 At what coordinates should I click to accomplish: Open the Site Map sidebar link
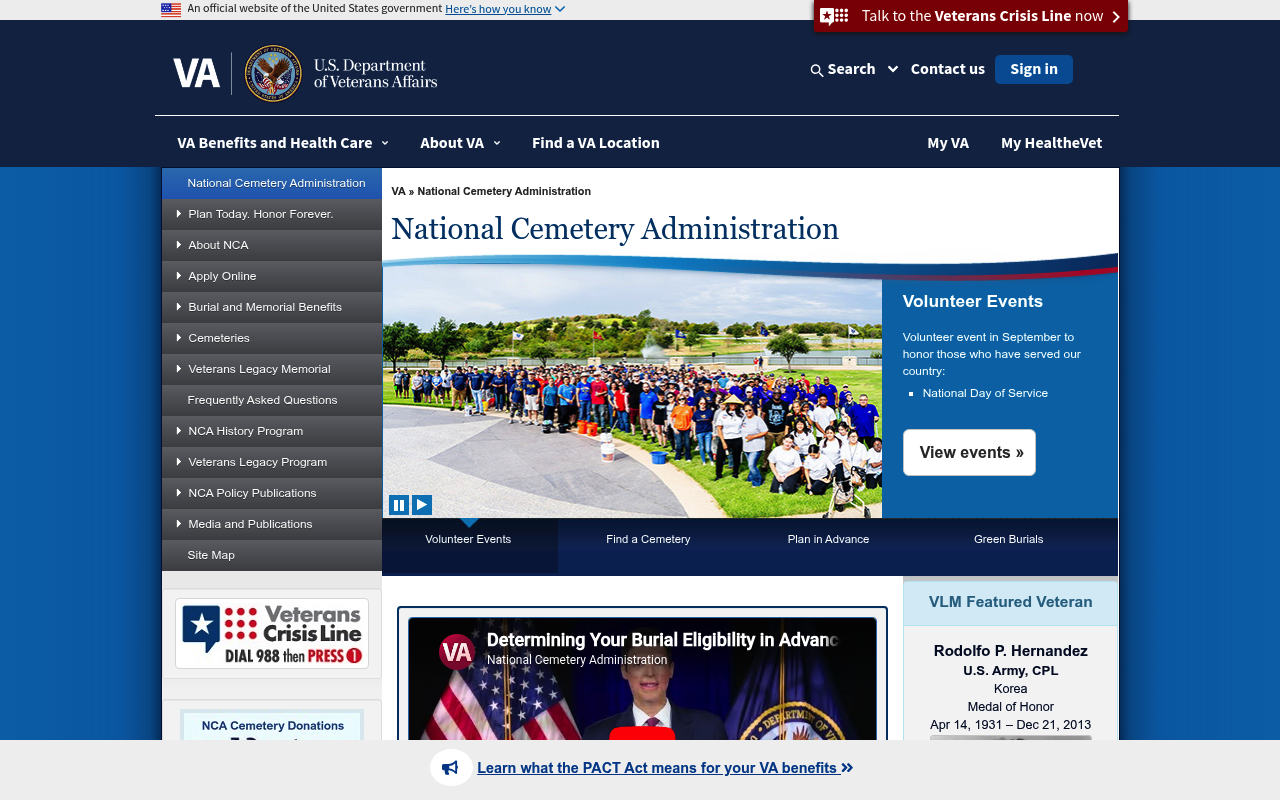272,555
